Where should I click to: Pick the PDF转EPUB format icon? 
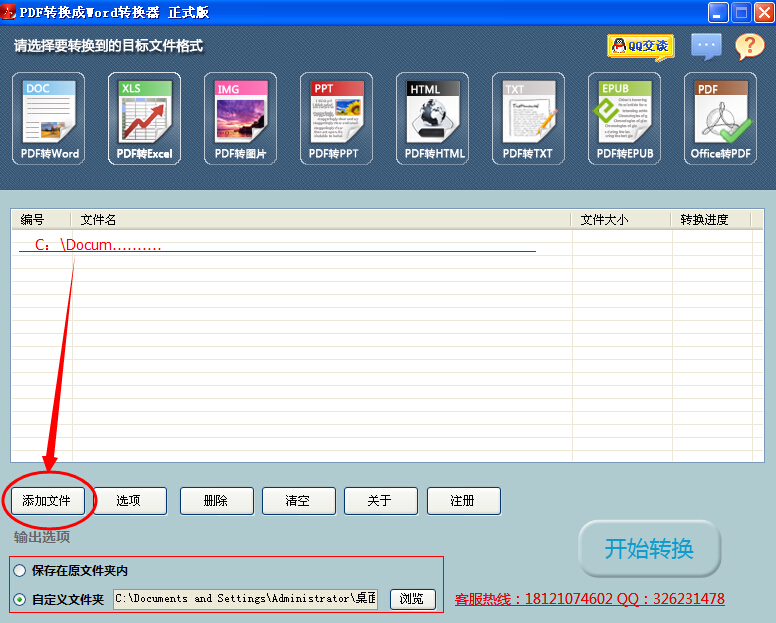pos(625,118)
